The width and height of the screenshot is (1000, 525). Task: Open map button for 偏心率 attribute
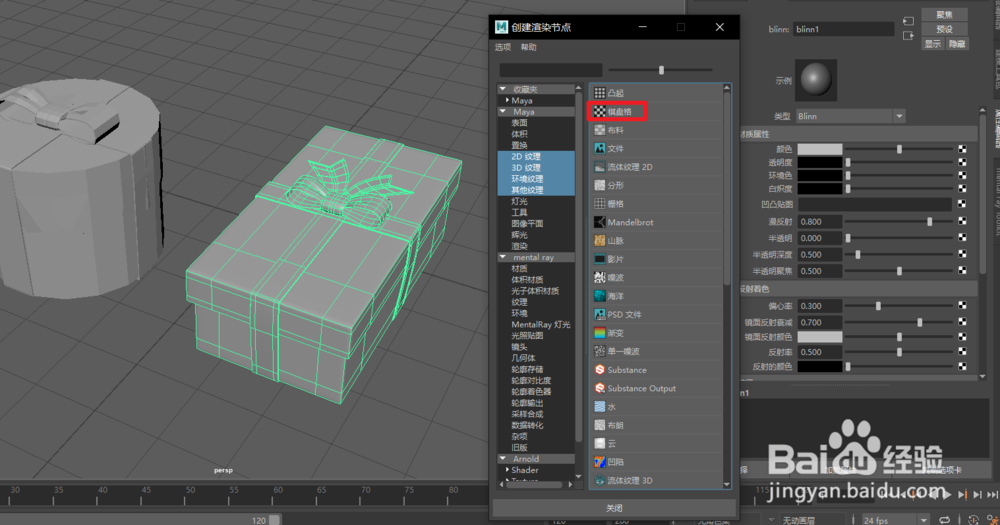962,306
